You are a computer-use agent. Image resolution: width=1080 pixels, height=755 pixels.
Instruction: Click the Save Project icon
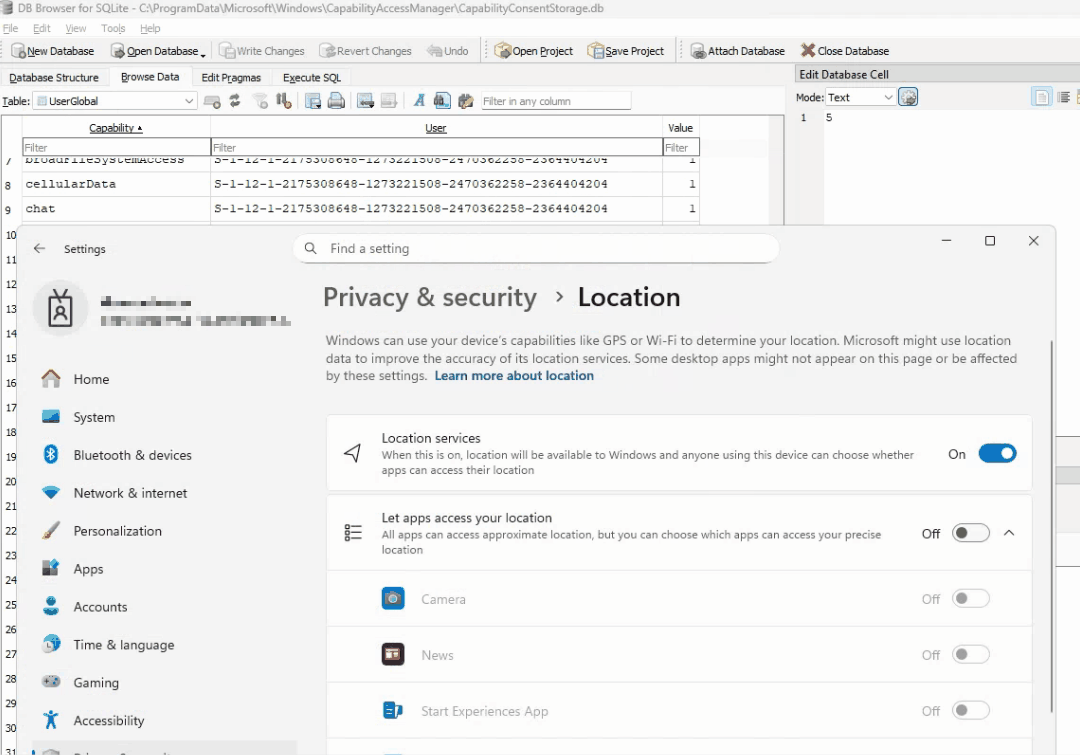[596, 50]
